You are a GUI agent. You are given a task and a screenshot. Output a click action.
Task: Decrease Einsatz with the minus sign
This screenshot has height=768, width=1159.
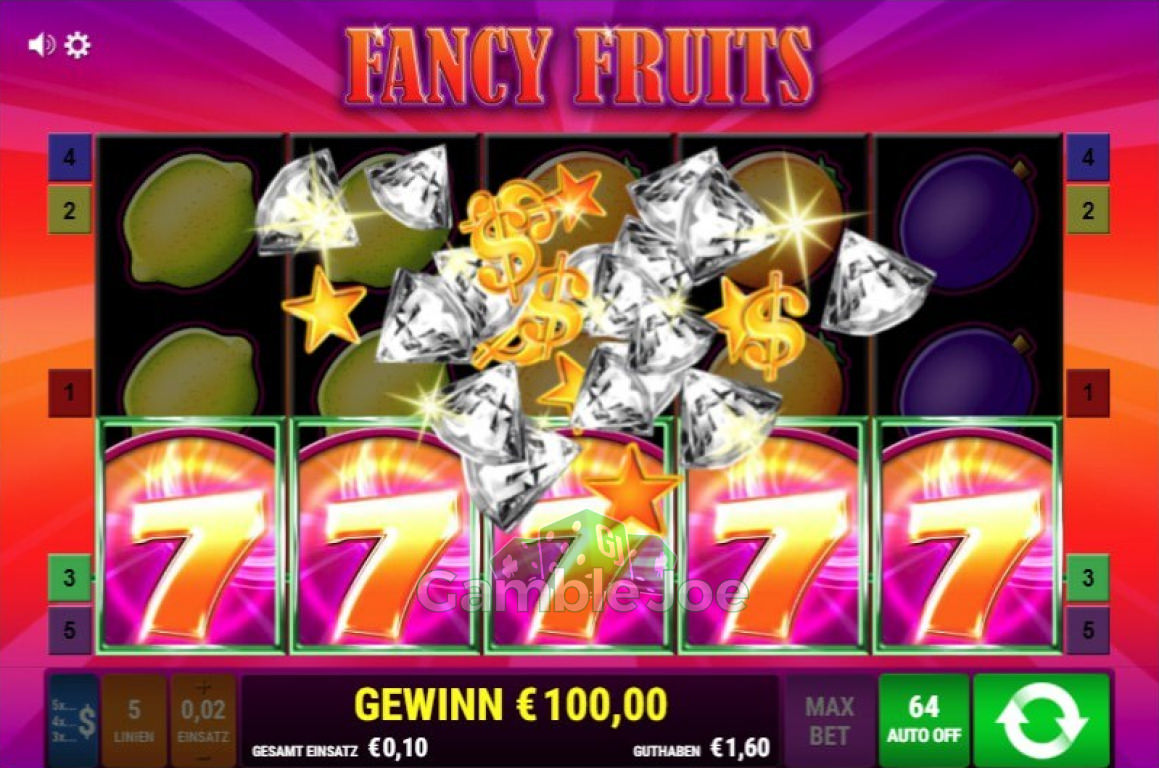tap(203, 758)
